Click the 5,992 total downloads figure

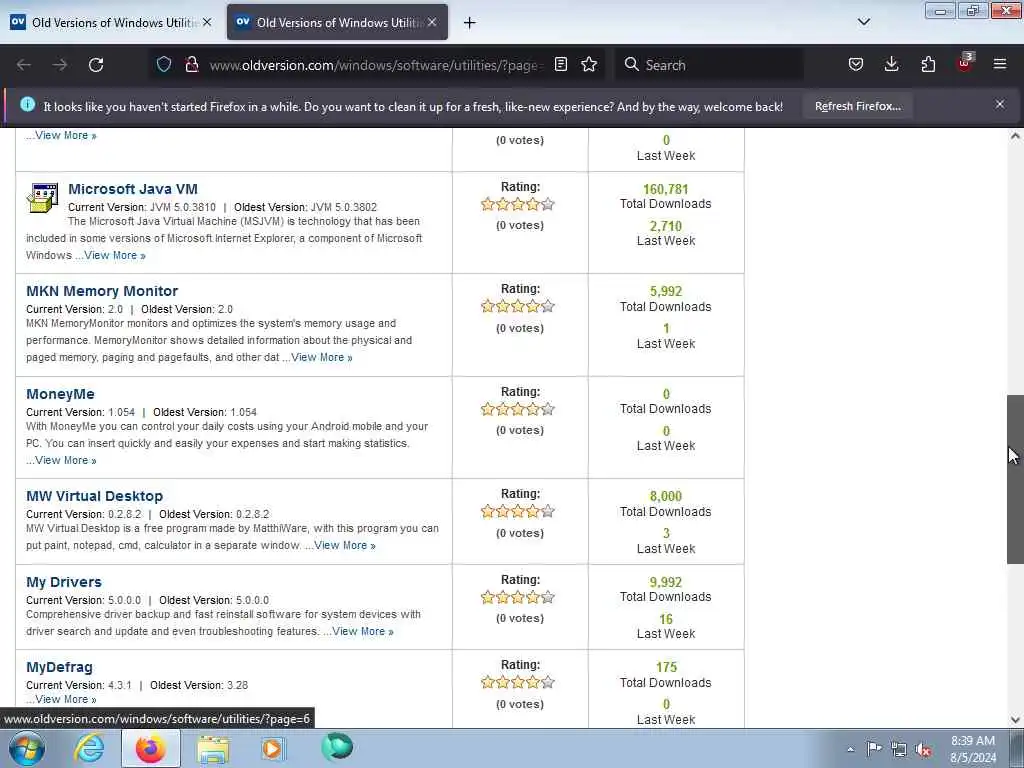coord(665,291)
